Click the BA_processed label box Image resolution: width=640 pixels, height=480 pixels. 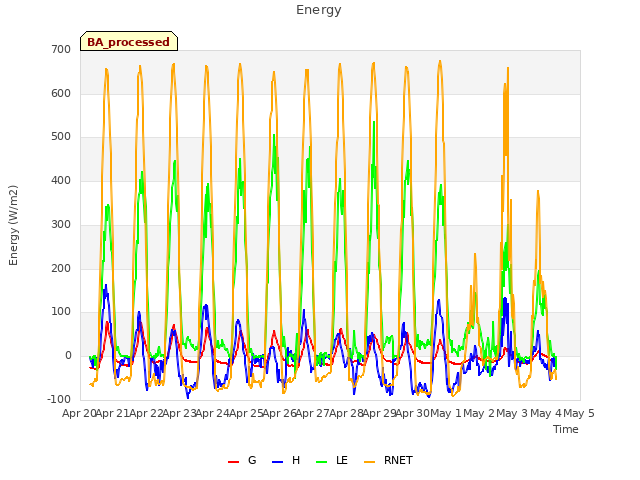(129, 41)
